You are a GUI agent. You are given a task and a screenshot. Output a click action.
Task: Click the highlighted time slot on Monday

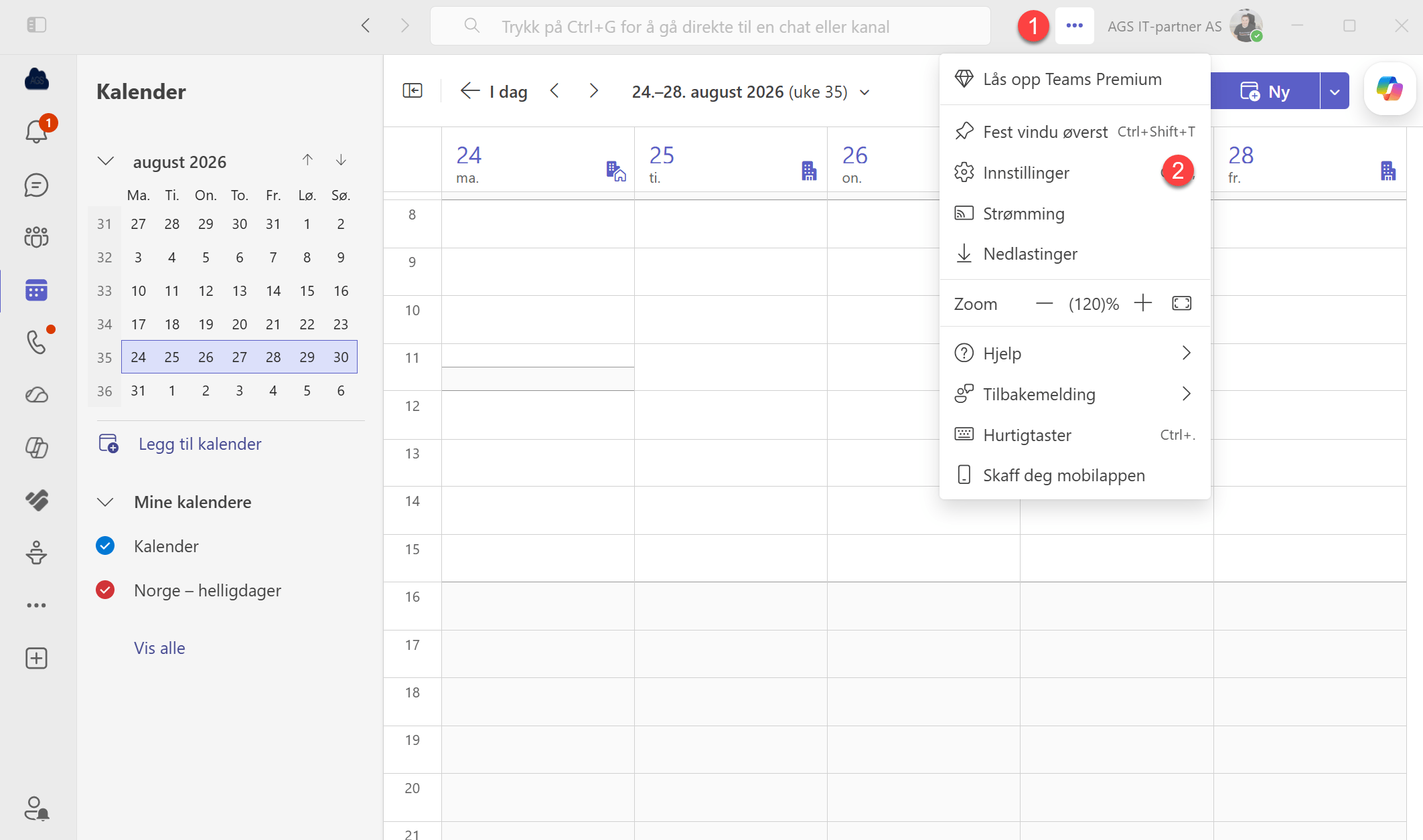pos(538,379)
